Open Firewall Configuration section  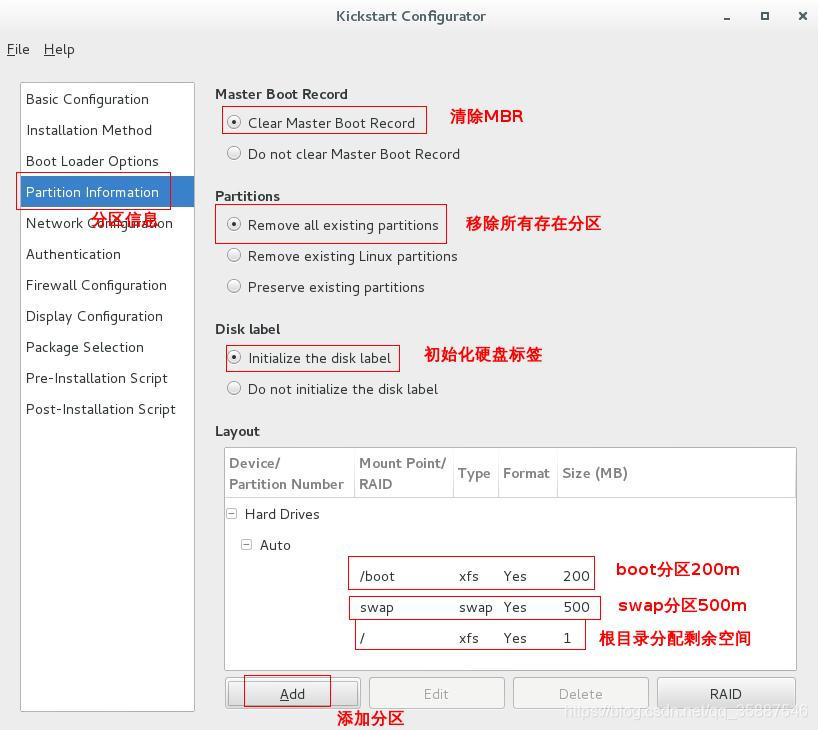tap(107, 285)
